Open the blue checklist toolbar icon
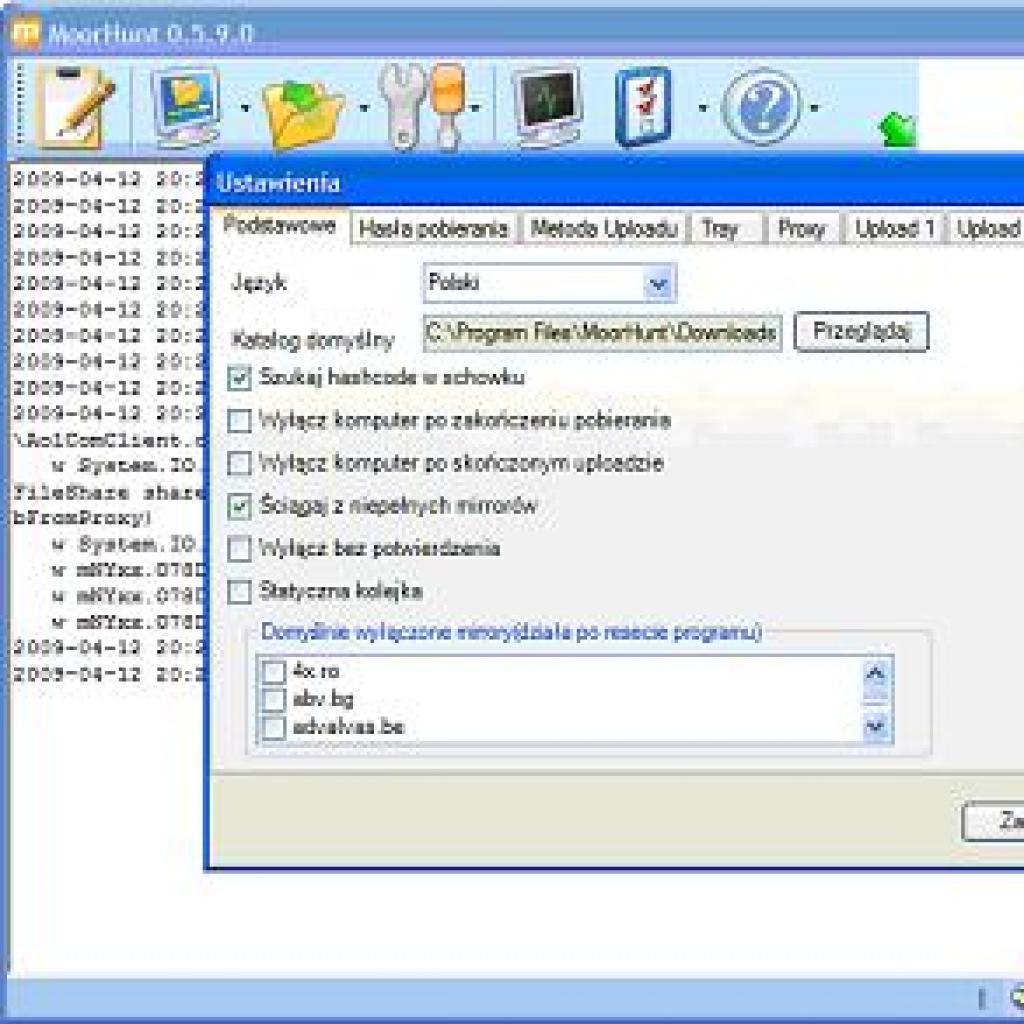This screenshot has height=1024, width=1024. pos(643,106)
